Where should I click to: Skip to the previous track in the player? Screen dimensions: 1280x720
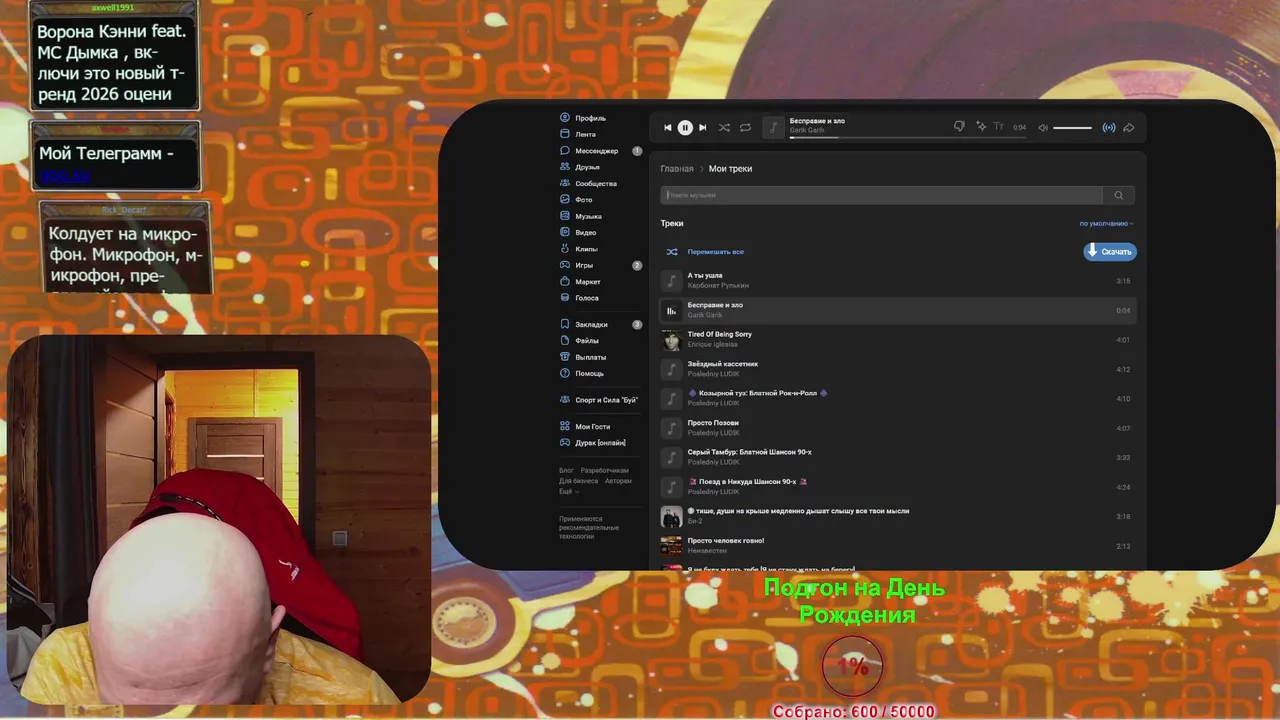point(668,128)
